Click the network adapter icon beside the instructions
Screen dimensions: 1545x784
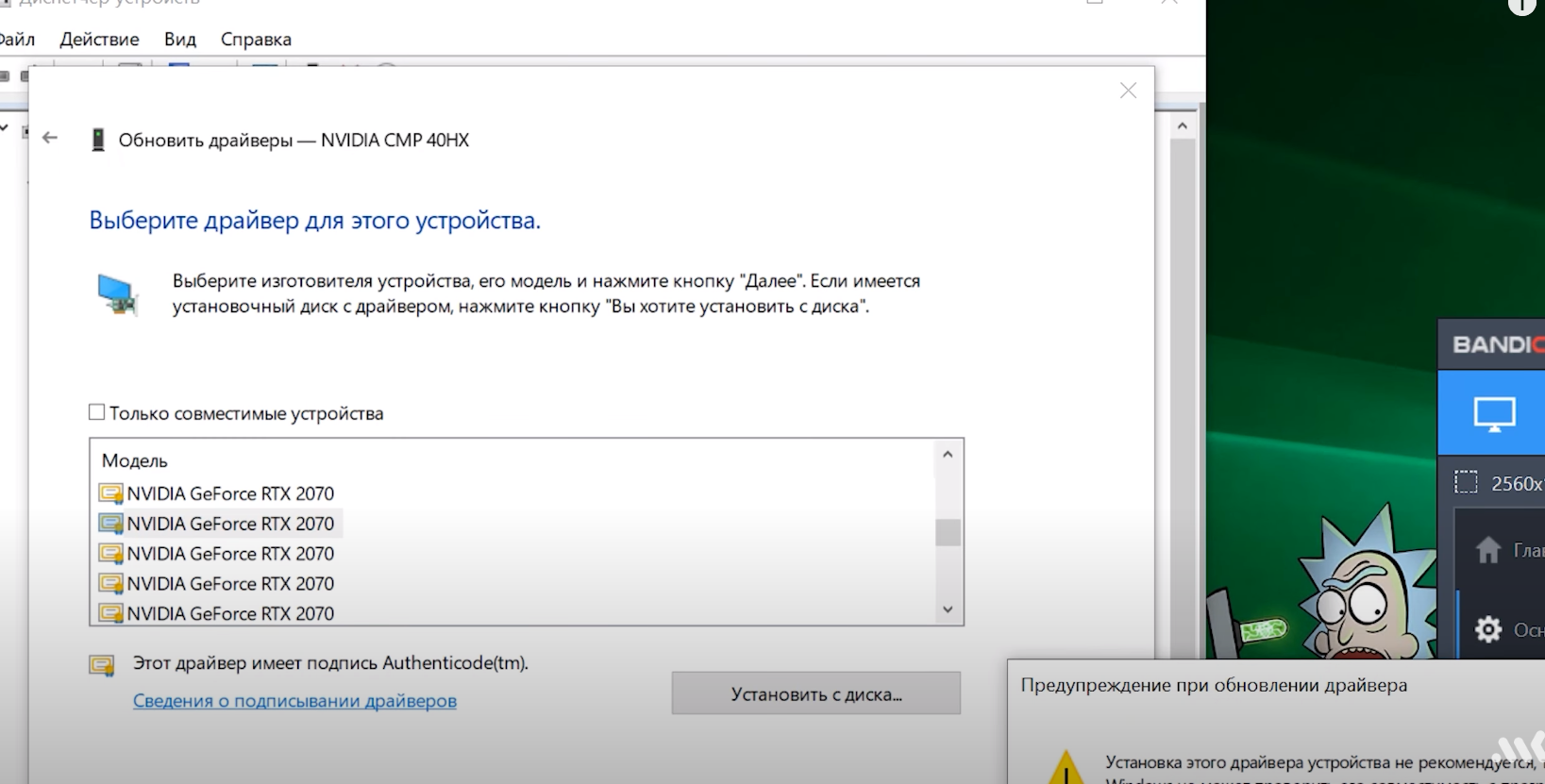tap(118, 294)
